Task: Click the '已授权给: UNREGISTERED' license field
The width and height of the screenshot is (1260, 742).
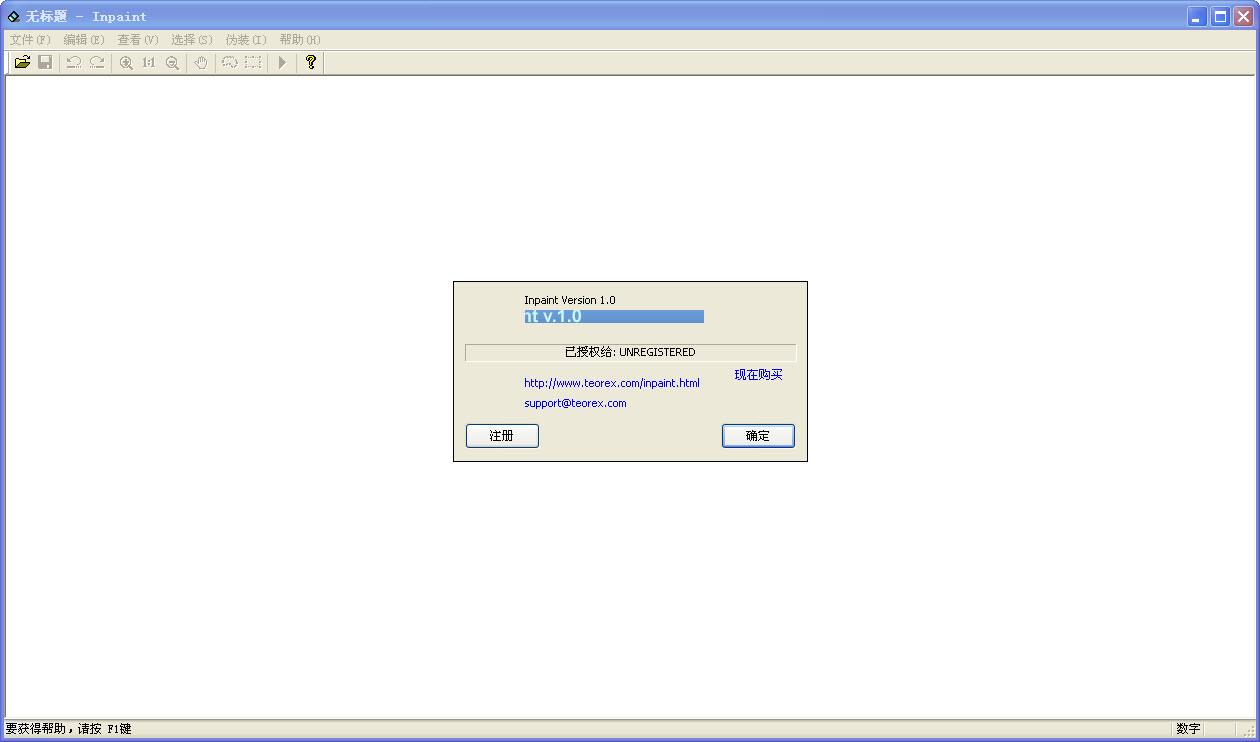Action: coord(630,352)
